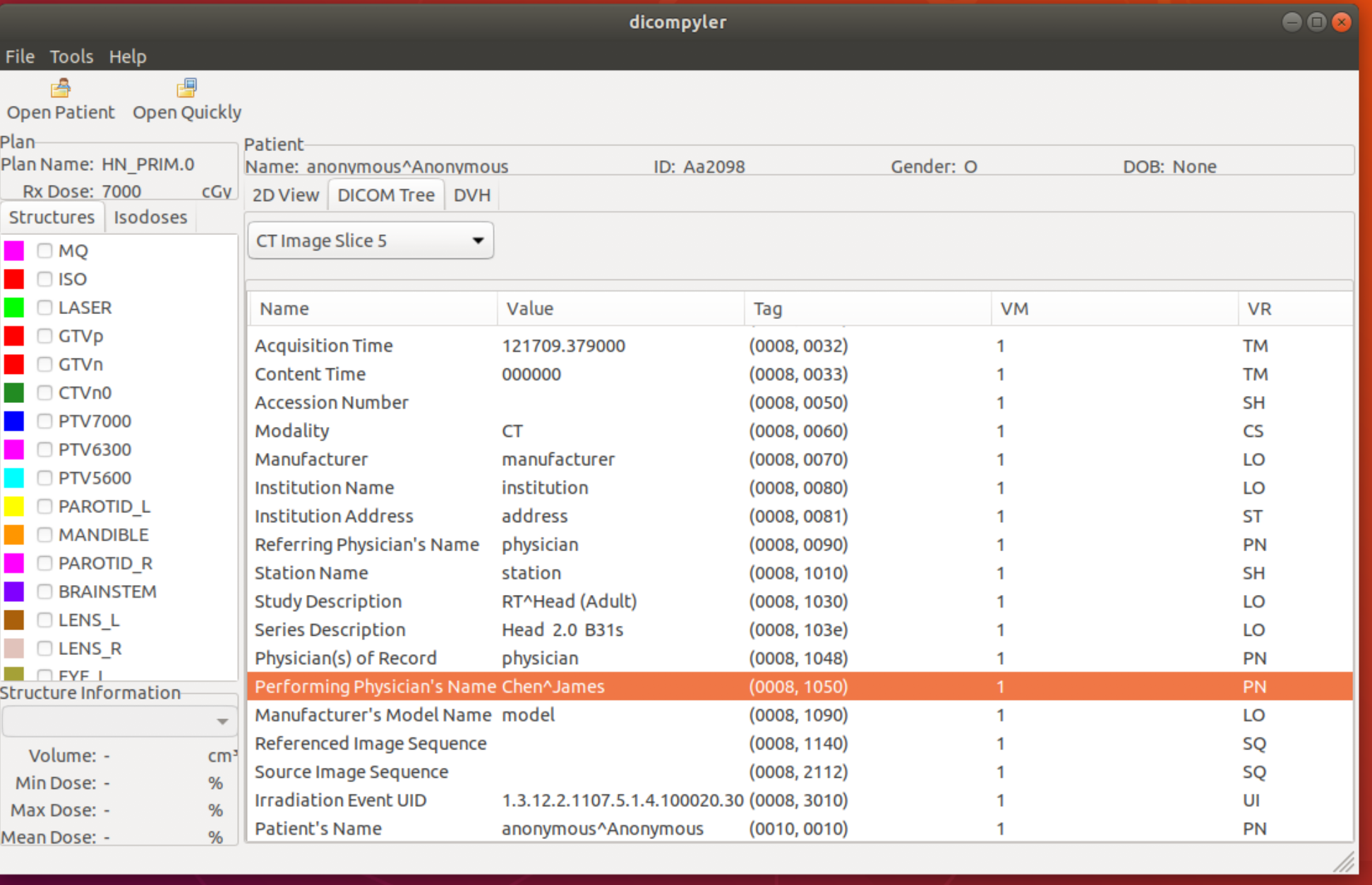Select the Institution Name row
Screen dimensions: 1372x885
tap(800, 488)
